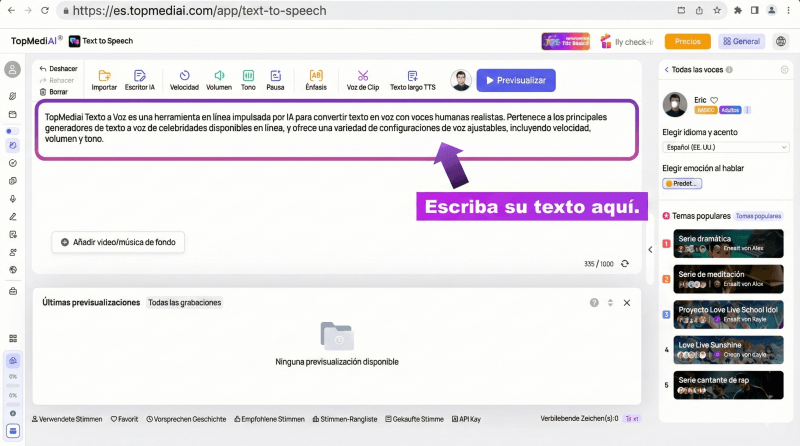The height and width of the screenshot is (446, 800).
Task: Click the help question mark in previews panel
Action: point(594,303)
